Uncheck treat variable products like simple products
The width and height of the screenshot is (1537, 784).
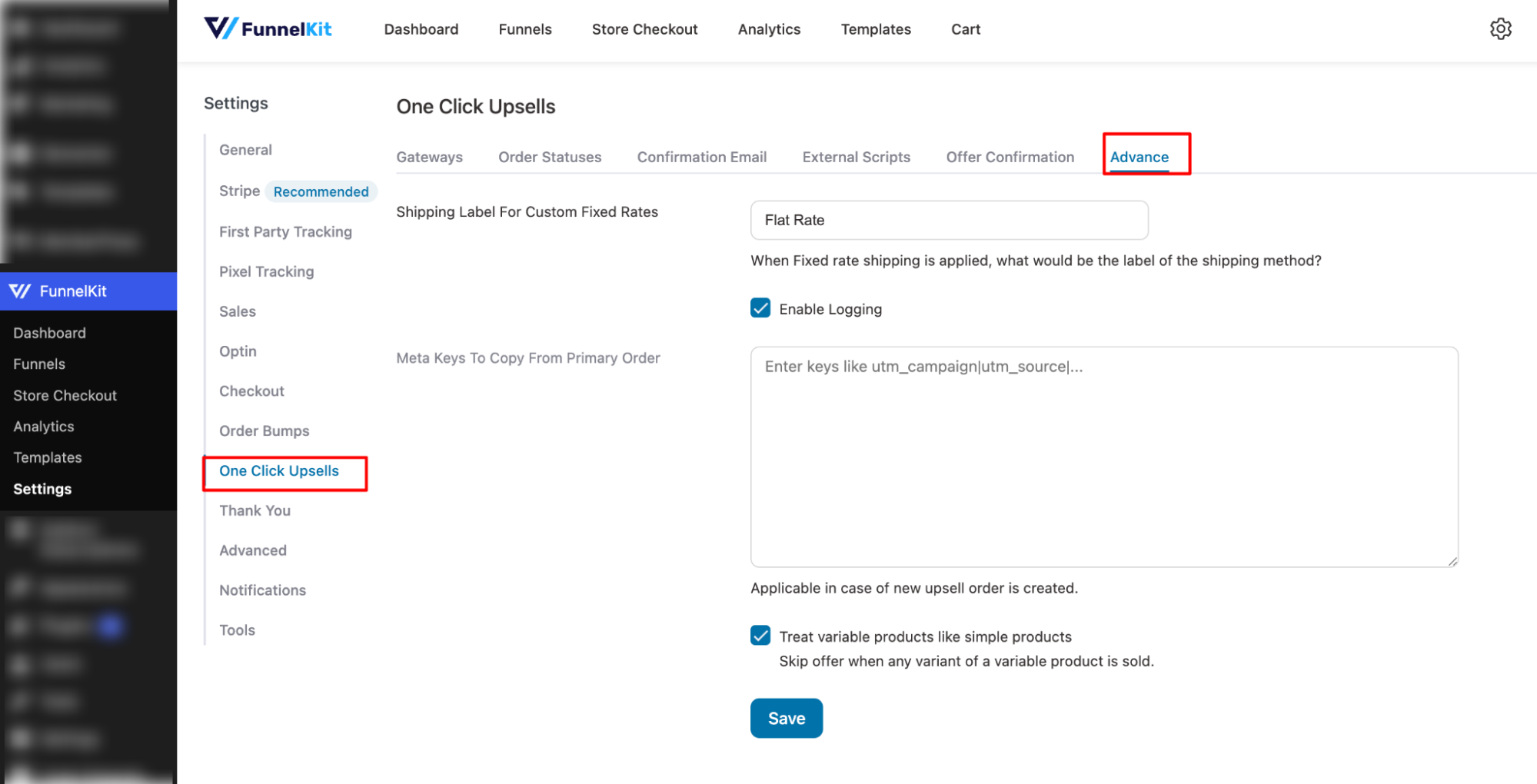coord(760,636)
